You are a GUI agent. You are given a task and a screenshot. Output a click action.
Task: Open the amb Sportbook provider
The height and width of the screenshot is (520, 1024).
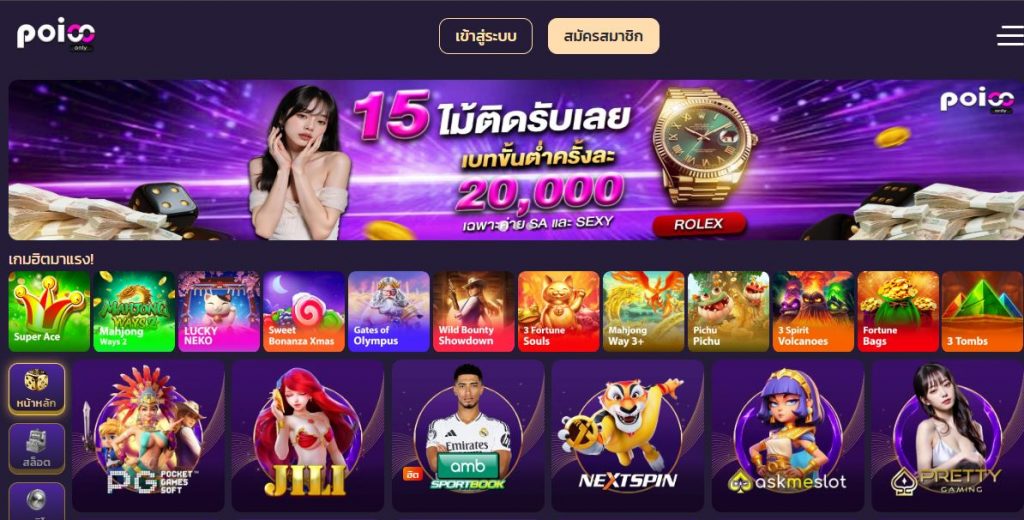[468, 435]
